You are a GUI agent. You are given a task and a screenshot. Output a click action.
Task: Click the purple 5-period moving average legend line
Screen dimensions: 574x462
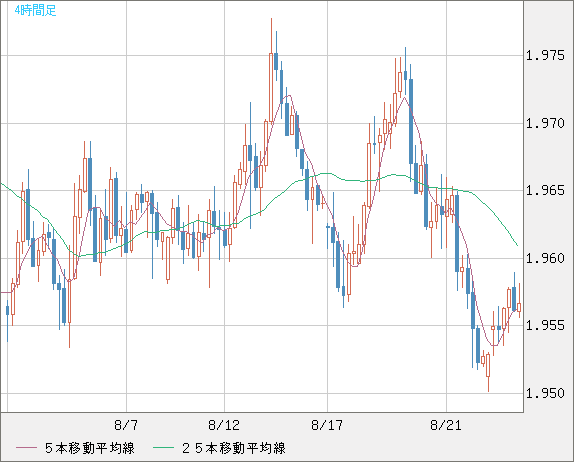click(26, 448)
